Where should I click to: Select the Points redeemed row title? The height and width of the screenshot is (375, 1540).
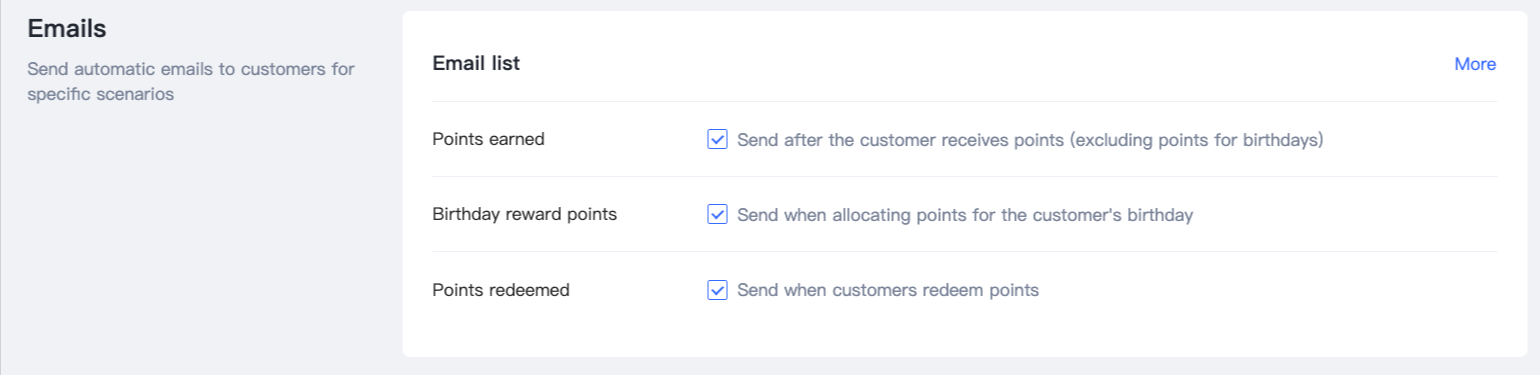tap(501, 290)
